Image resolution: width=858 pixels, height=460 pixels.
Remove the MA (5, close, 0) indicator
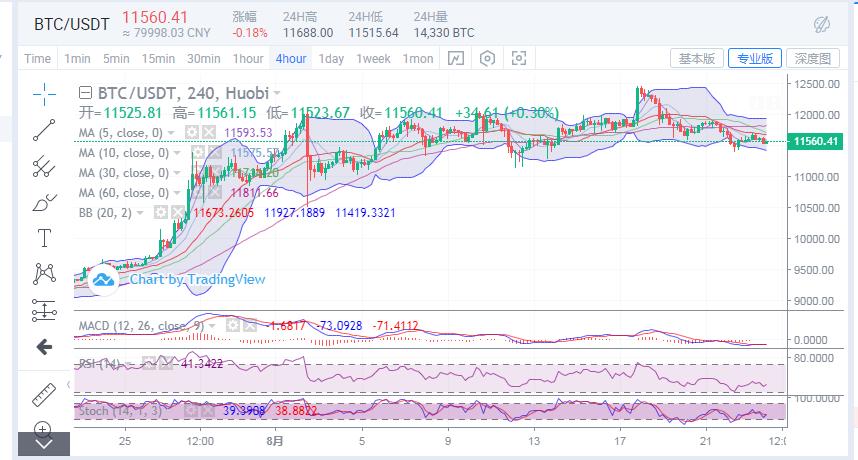tap(208, 132)
